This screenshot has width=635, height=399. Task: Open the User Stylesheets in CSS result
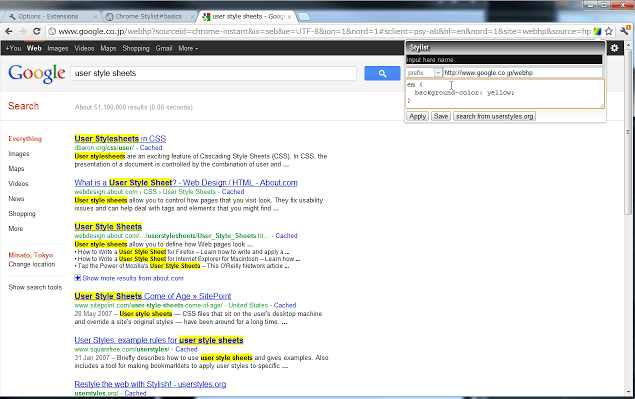[x=120, y=139]
